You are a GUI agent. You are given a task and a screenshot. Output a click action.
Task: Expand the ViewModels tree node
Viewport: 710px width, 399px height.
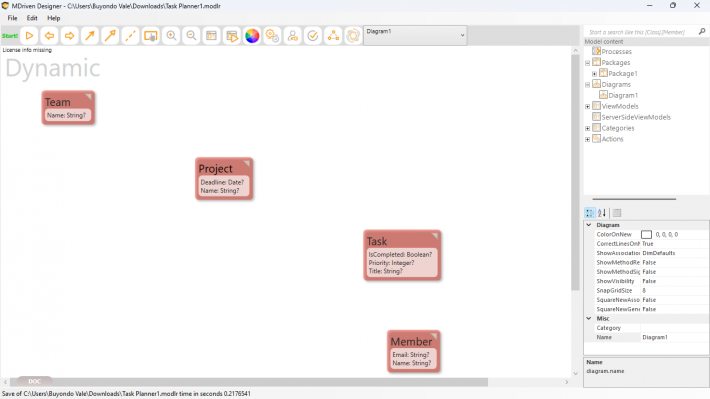pyautogui.click(x=588, y=106)
